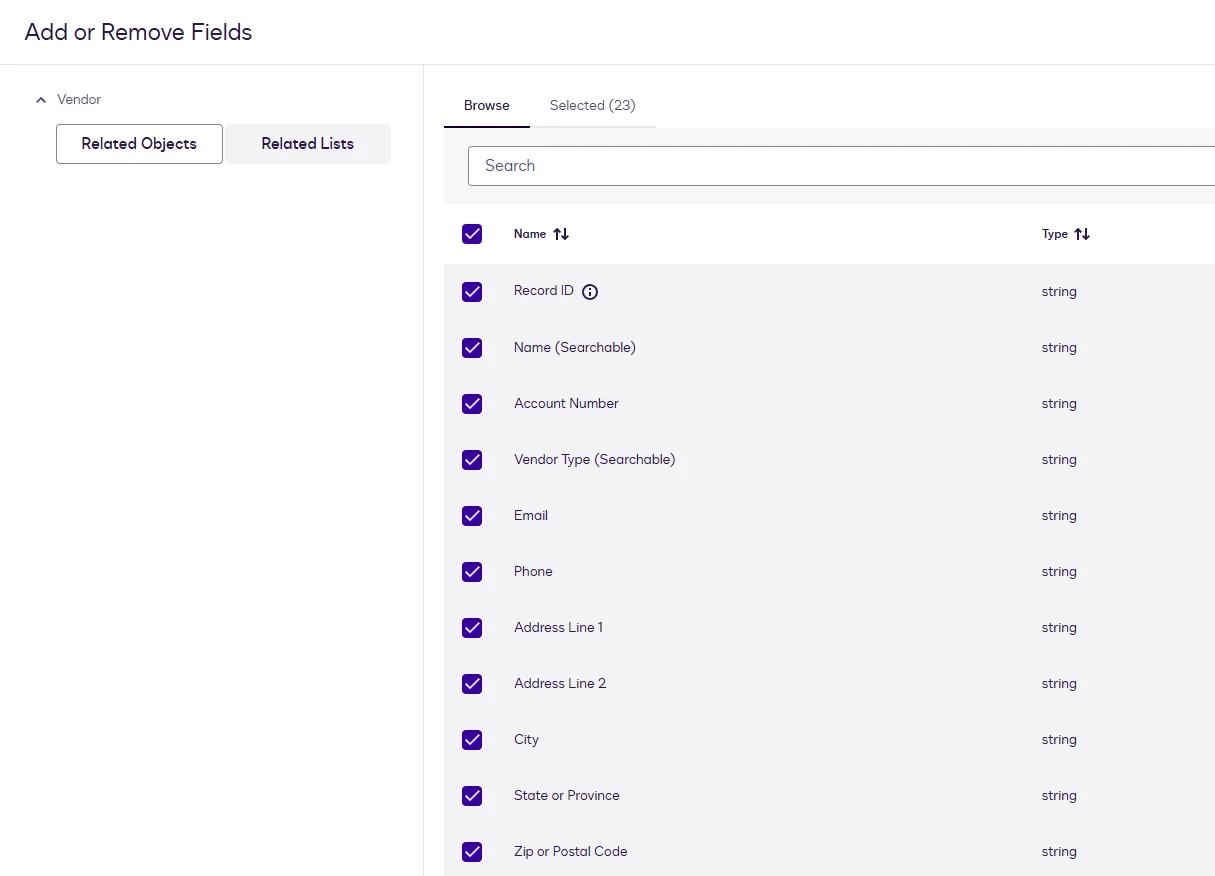Viewport: 1215px width, 876px height.
Task: Uncheck the City field checkbox
Action: pos(472,740)
